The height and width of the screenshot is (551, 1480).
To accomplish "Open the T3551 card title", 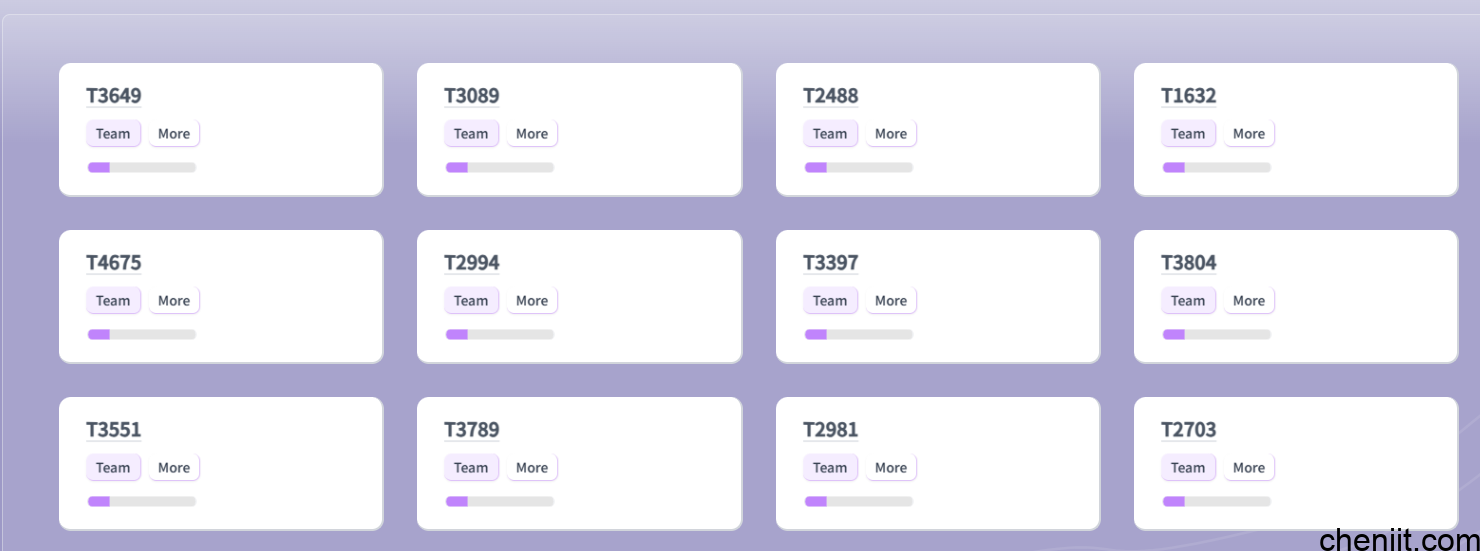I will 113,430.
